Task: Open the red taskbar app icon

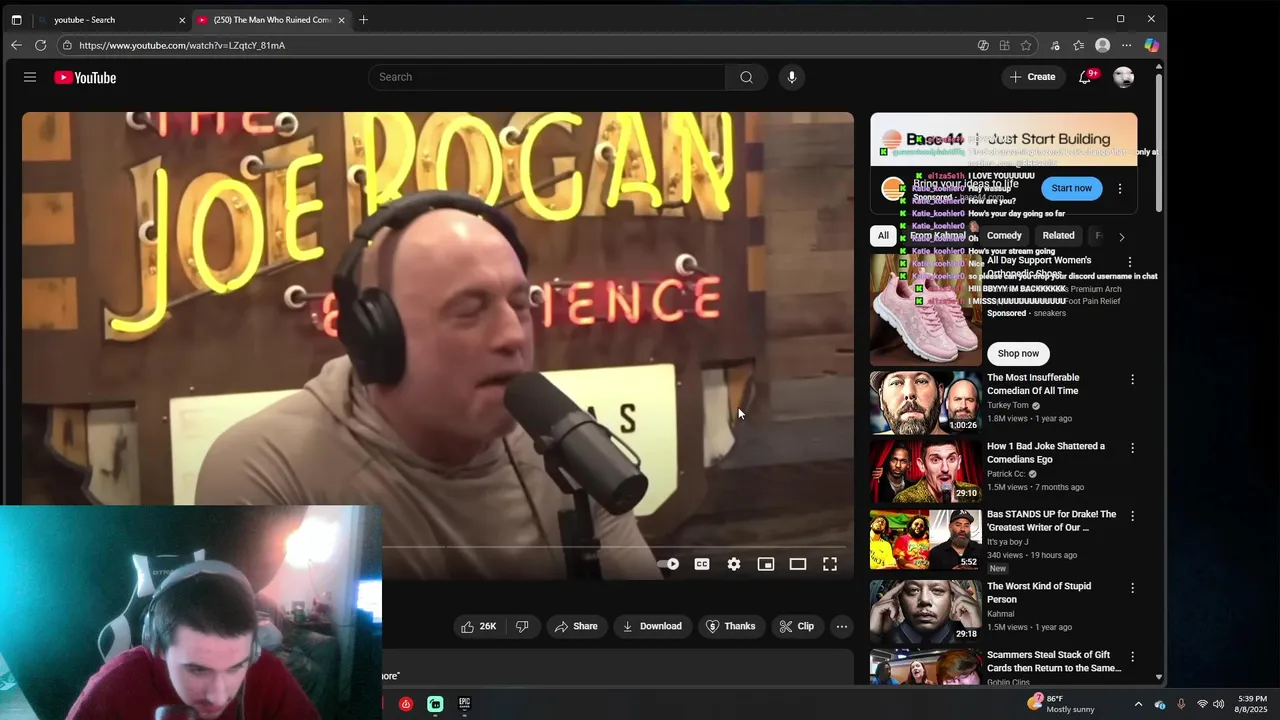Action: pos(405,704)
